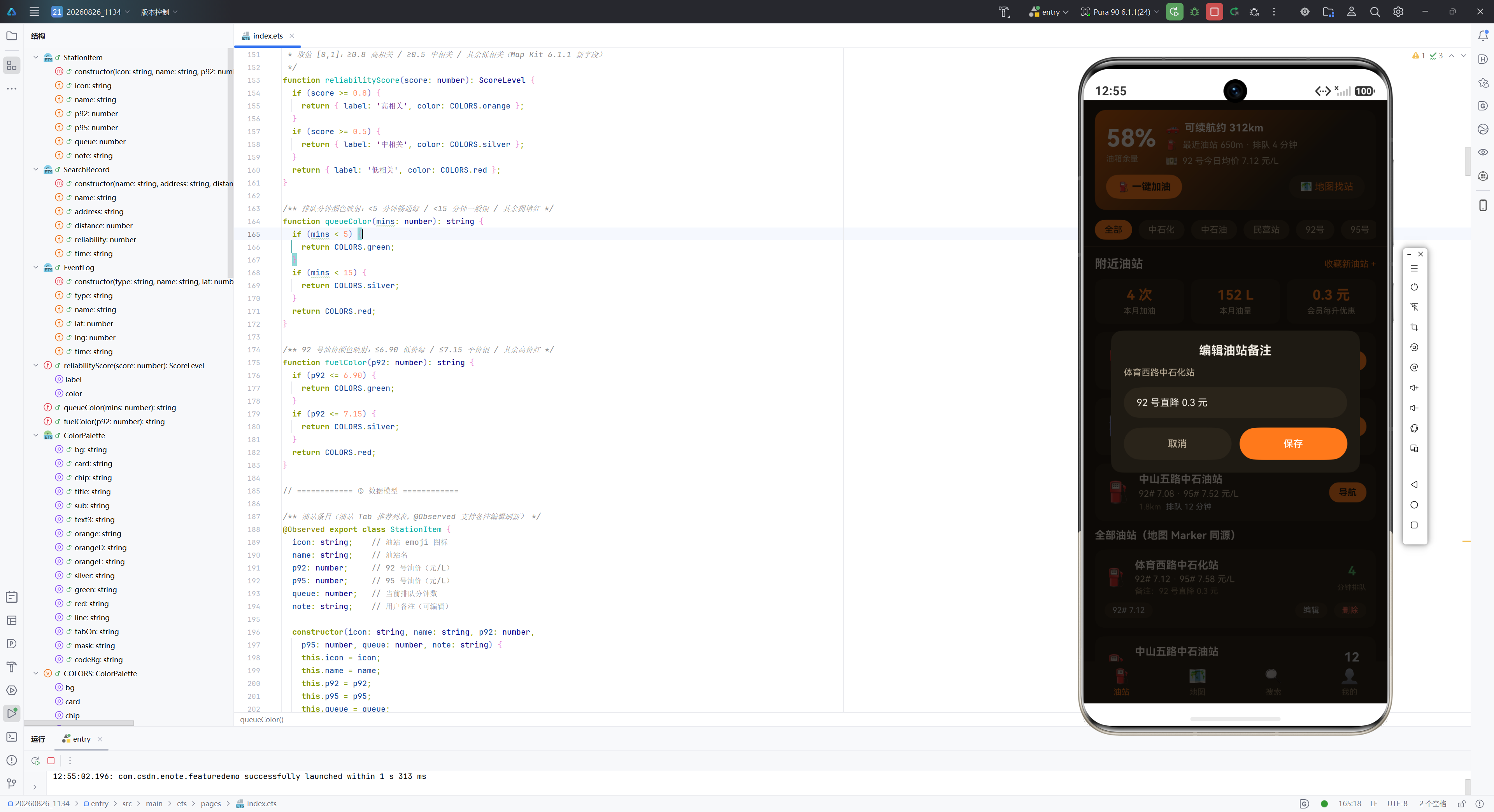Click the pages breadcrumb in path bar
This screenshot has width=1494, height=812.
tap(210, 803)
